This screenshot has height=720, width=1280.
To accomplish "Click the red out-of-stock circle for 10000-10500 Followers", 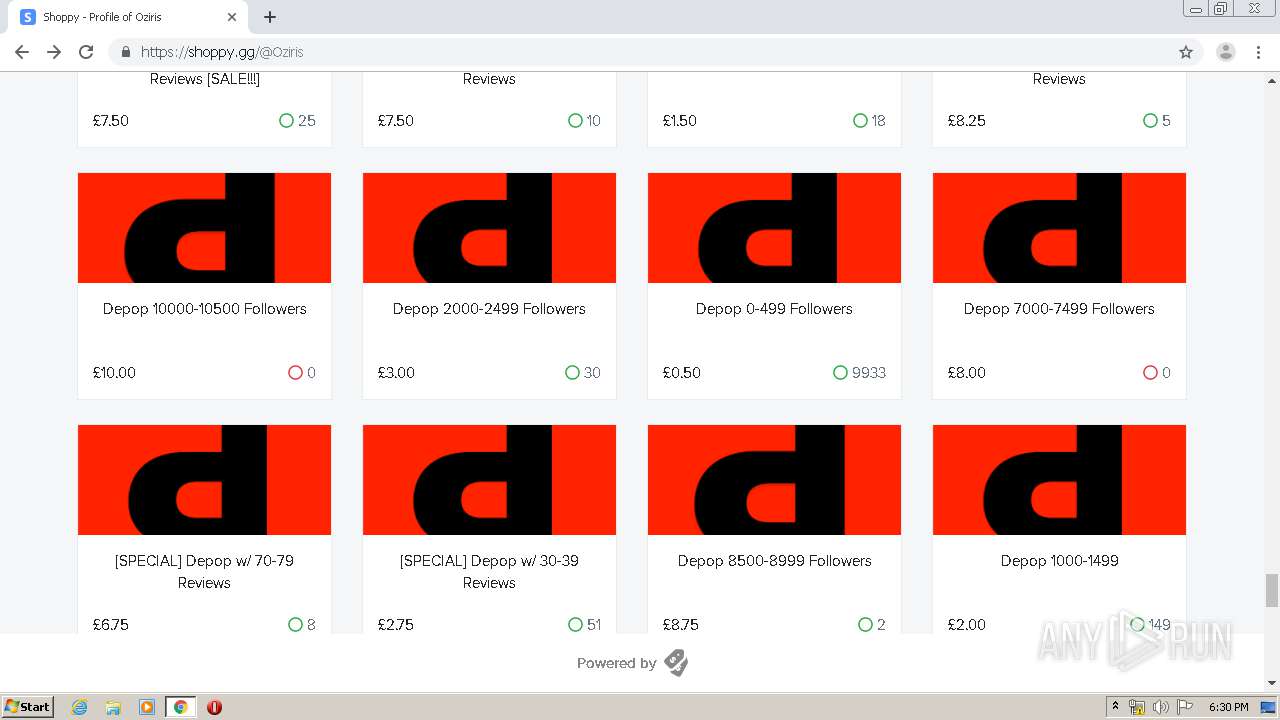I will pyautogui.click(x=295, y=373).
